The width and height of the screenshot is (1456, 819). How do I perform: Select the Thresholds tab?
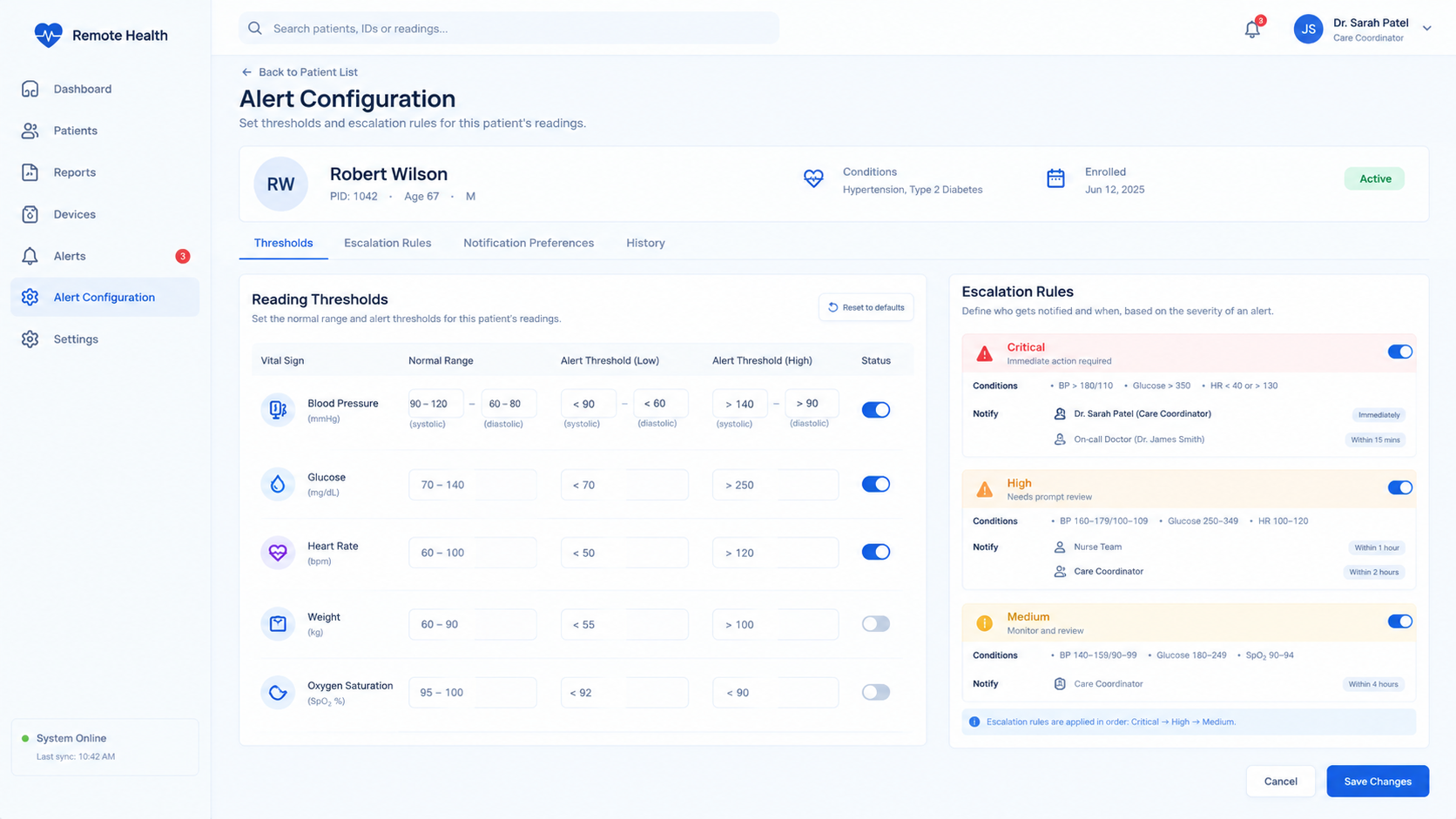(283, 243)
